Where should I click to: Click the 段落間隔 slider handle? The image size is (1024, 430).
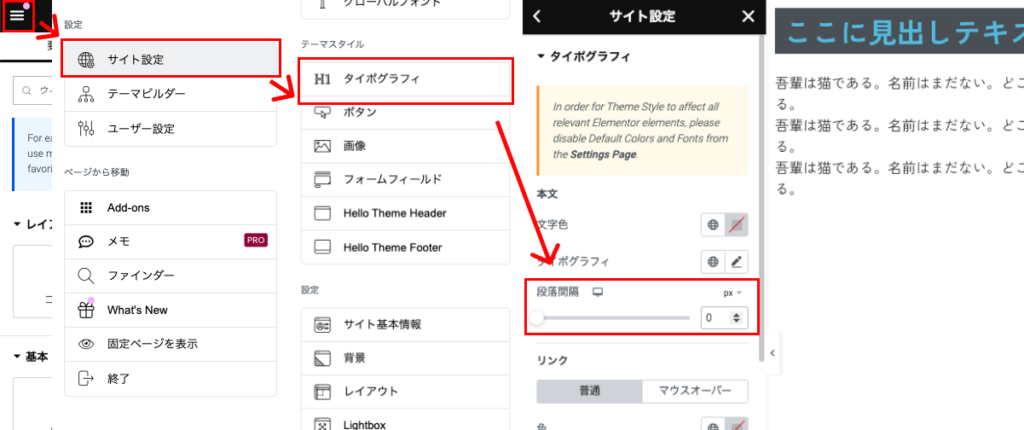click(538, 318)
